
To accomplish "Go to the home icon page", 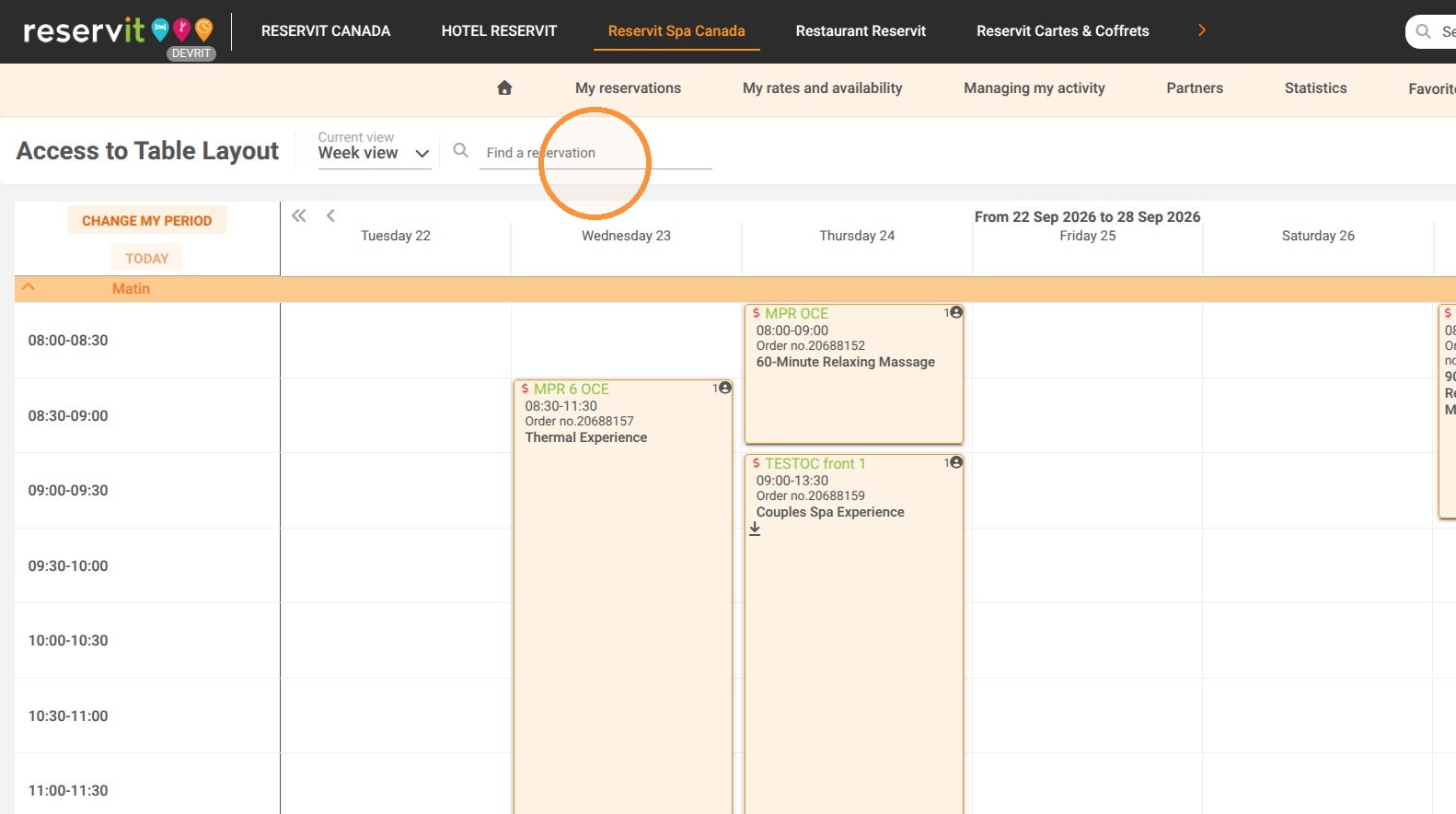I will tap(504, 88).
